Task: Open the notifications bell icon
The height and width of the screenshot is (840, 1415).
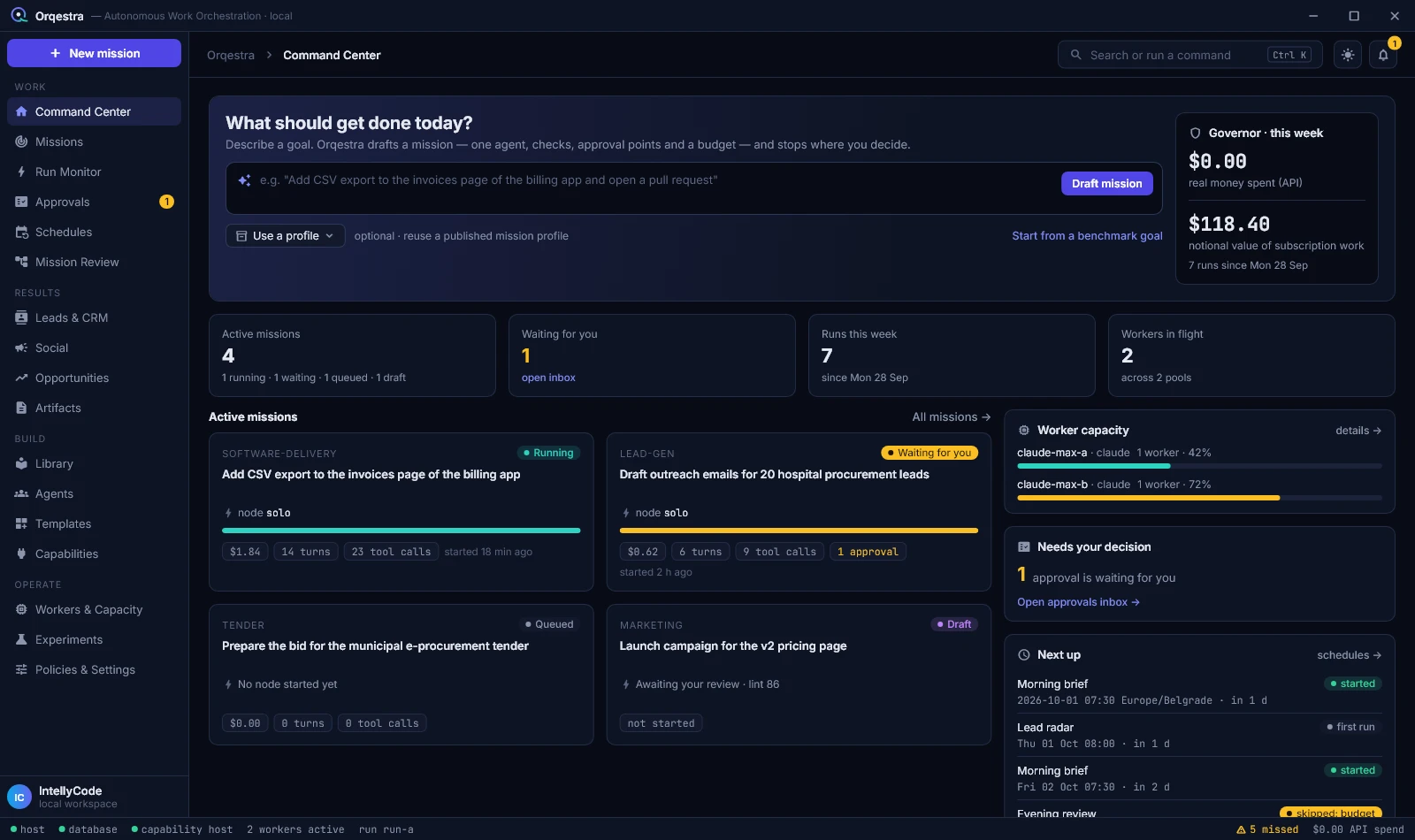Action: pyautogui.click(x=1384, y=55)
